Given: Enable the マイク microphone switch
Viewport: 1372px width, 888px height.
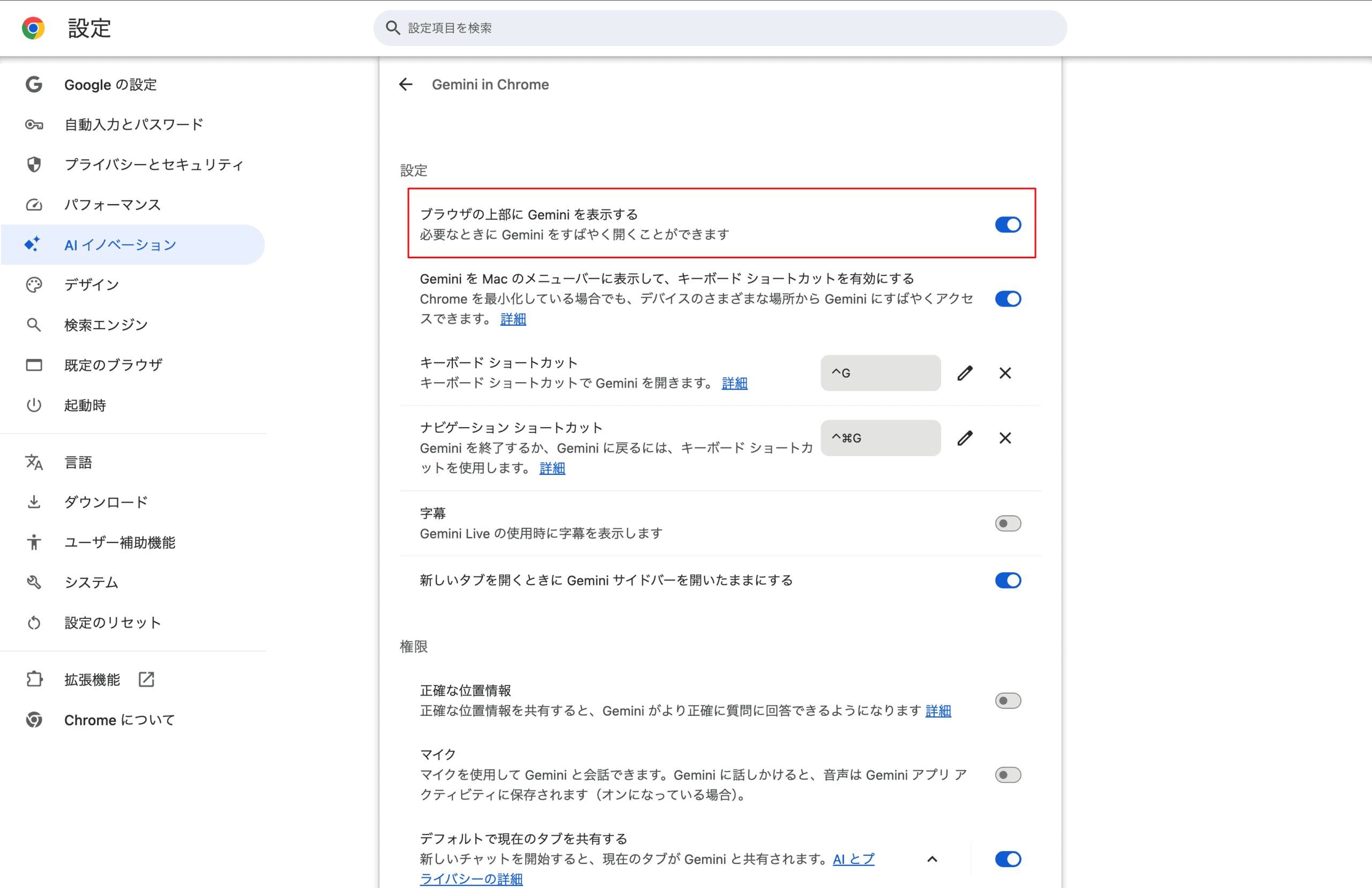Looking at the screenshot, I should pyautogui.click(x=1008, y=774).
